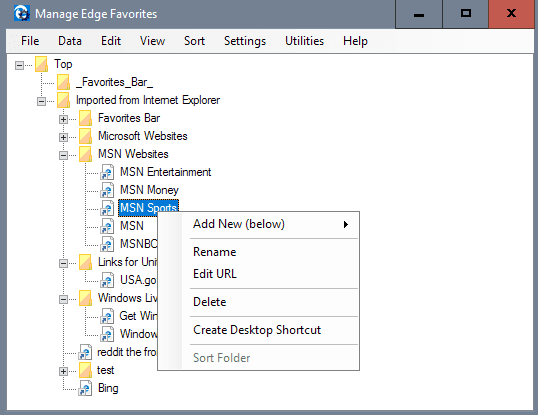This screenshot has height=415, width=538.
Task: Select the Top tree label
Action: (x=63, y=64)
